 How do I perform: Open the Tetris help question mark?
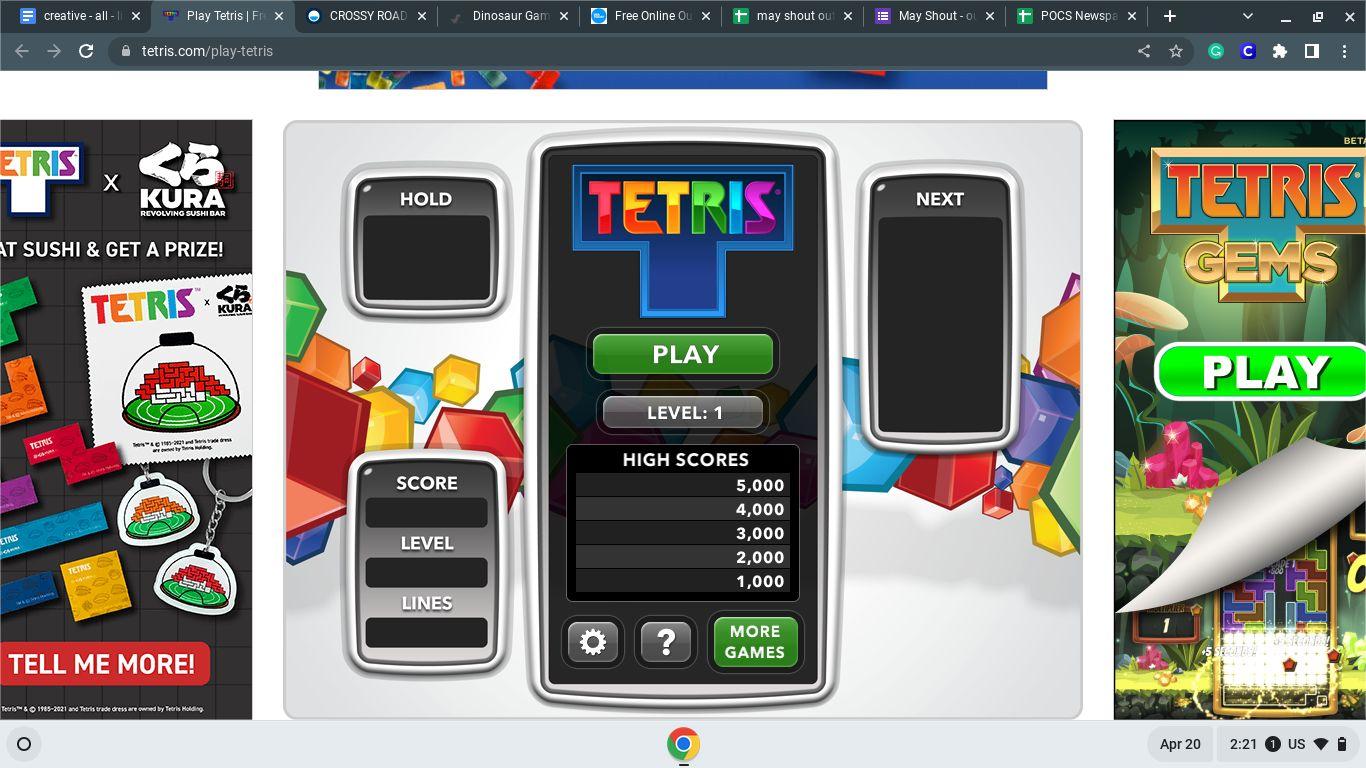666,642
